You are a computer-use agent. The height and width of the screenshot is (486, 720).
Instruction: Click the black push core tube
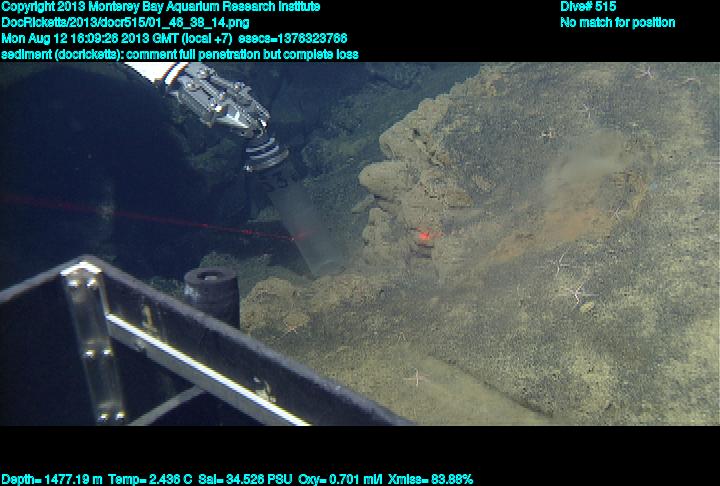click(212, 296)
